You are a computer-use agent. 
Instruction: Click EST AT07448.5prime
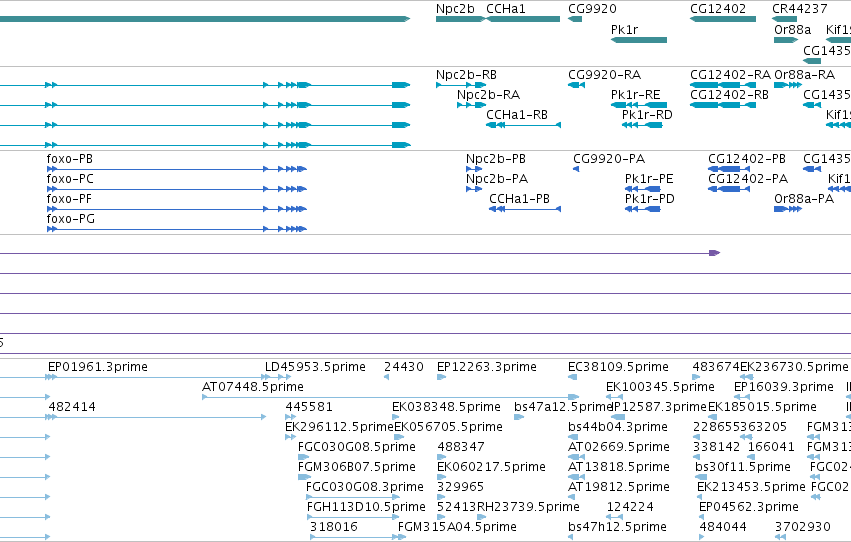point(253,387)
